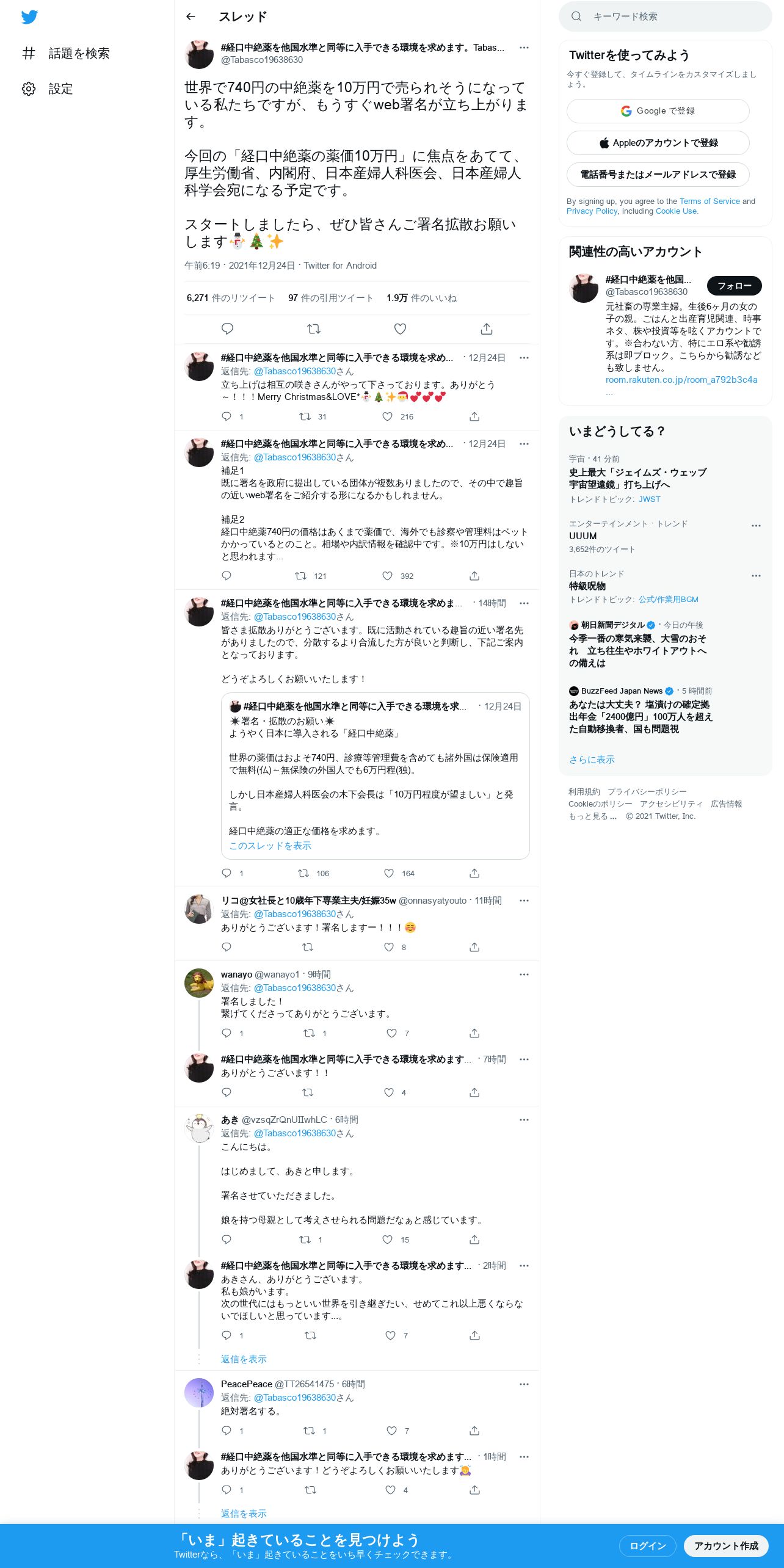Image resolution: width=784 pixels, height=1568 pixels.
Task: Retweet the PeacePeace reply
Action: pos(310,1431)
